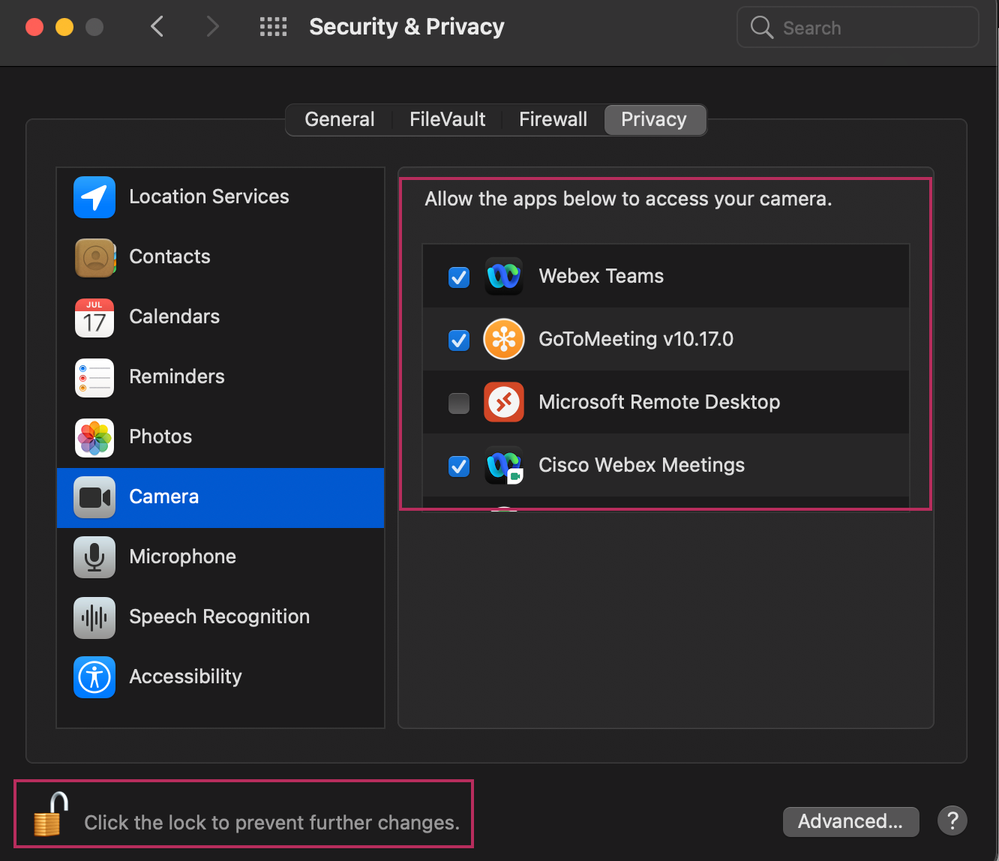The height and width of the screenshot is (861, 999).
Task: Select Photos in the privacy list
Action: [x=220, y=437]
